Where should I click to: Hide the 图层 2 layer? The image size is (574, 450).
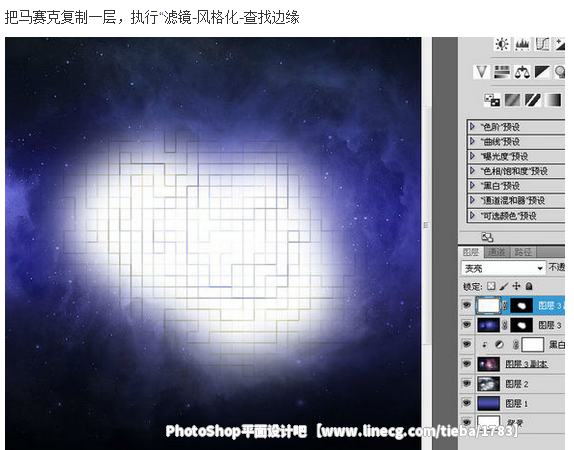click(466, 383)
